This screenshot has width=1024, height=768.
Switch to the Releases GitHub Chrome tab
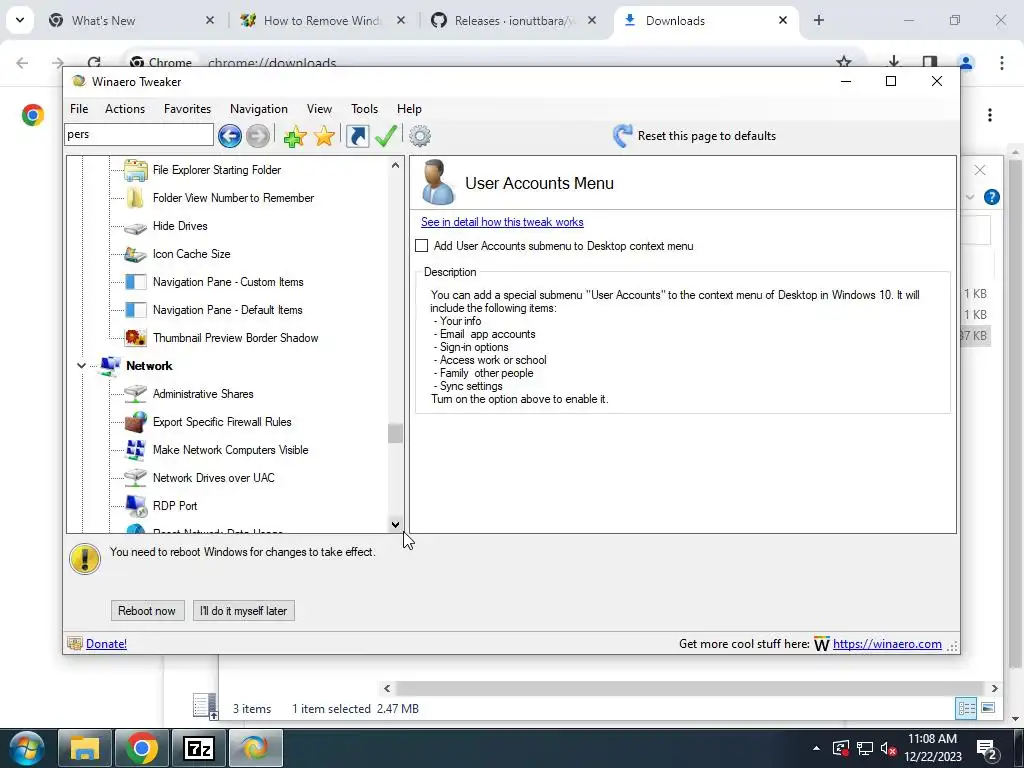tap(515, 21)
